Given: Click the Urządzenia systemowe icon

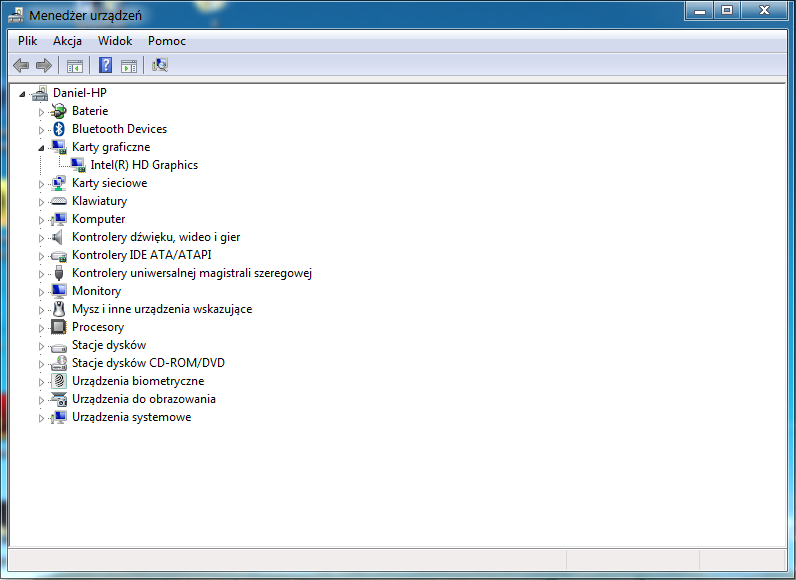Looking at the screenshot, I should coord(59,417).
